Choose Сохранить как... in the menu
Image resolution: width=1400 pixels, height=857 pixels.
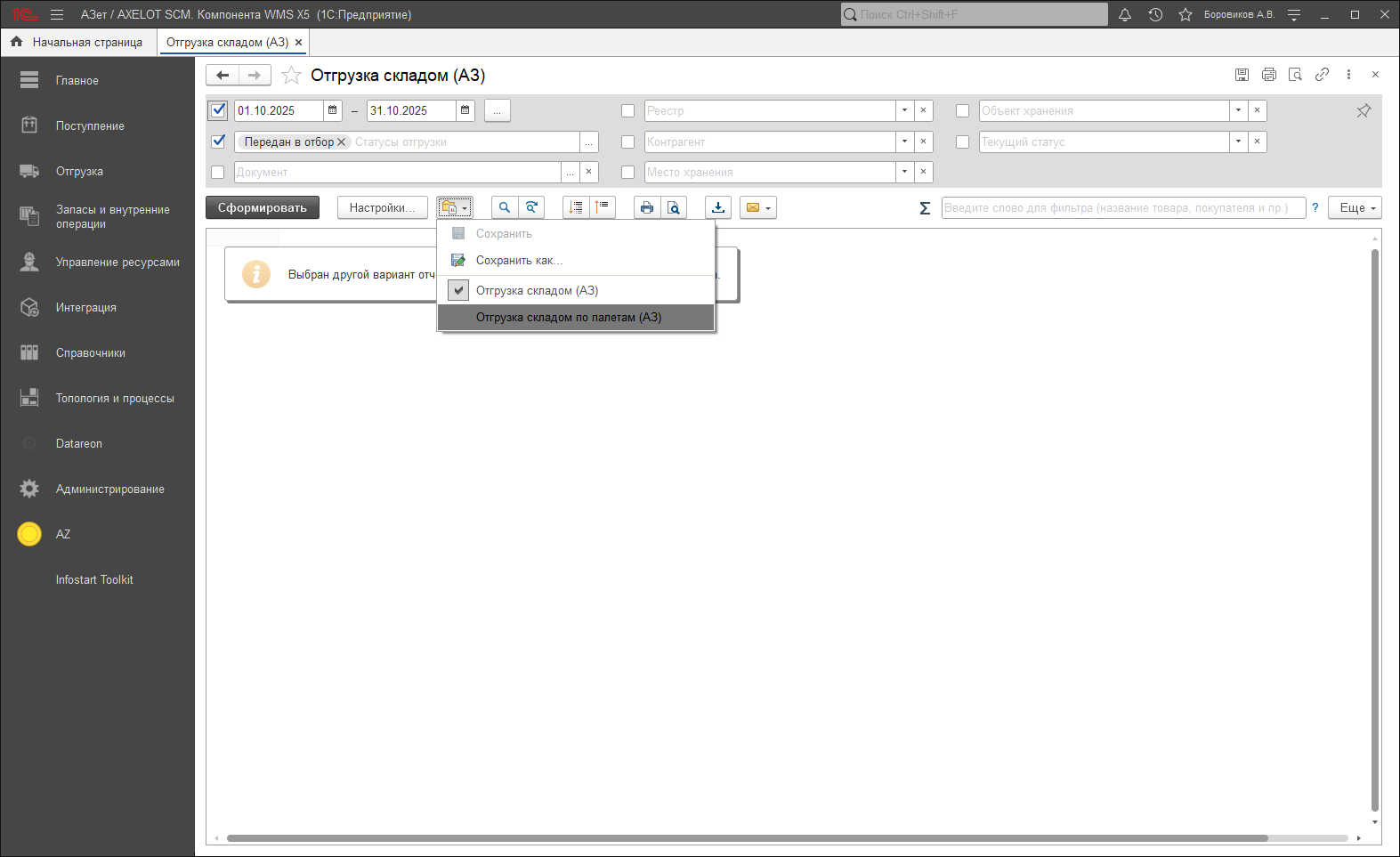519,260
